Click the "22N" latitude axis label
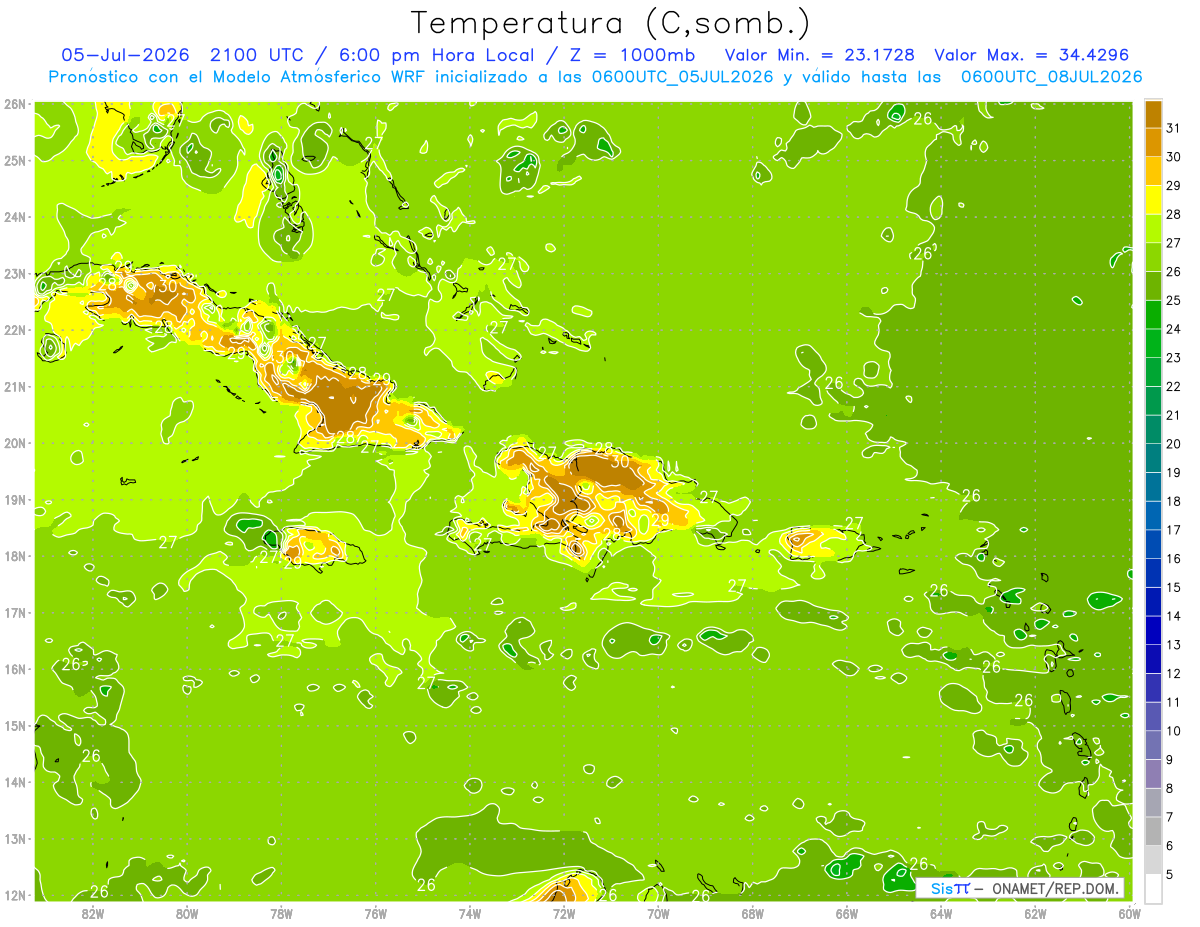Screen dimensions: 1200x927 pyautogui.click(x=15, y=330)
